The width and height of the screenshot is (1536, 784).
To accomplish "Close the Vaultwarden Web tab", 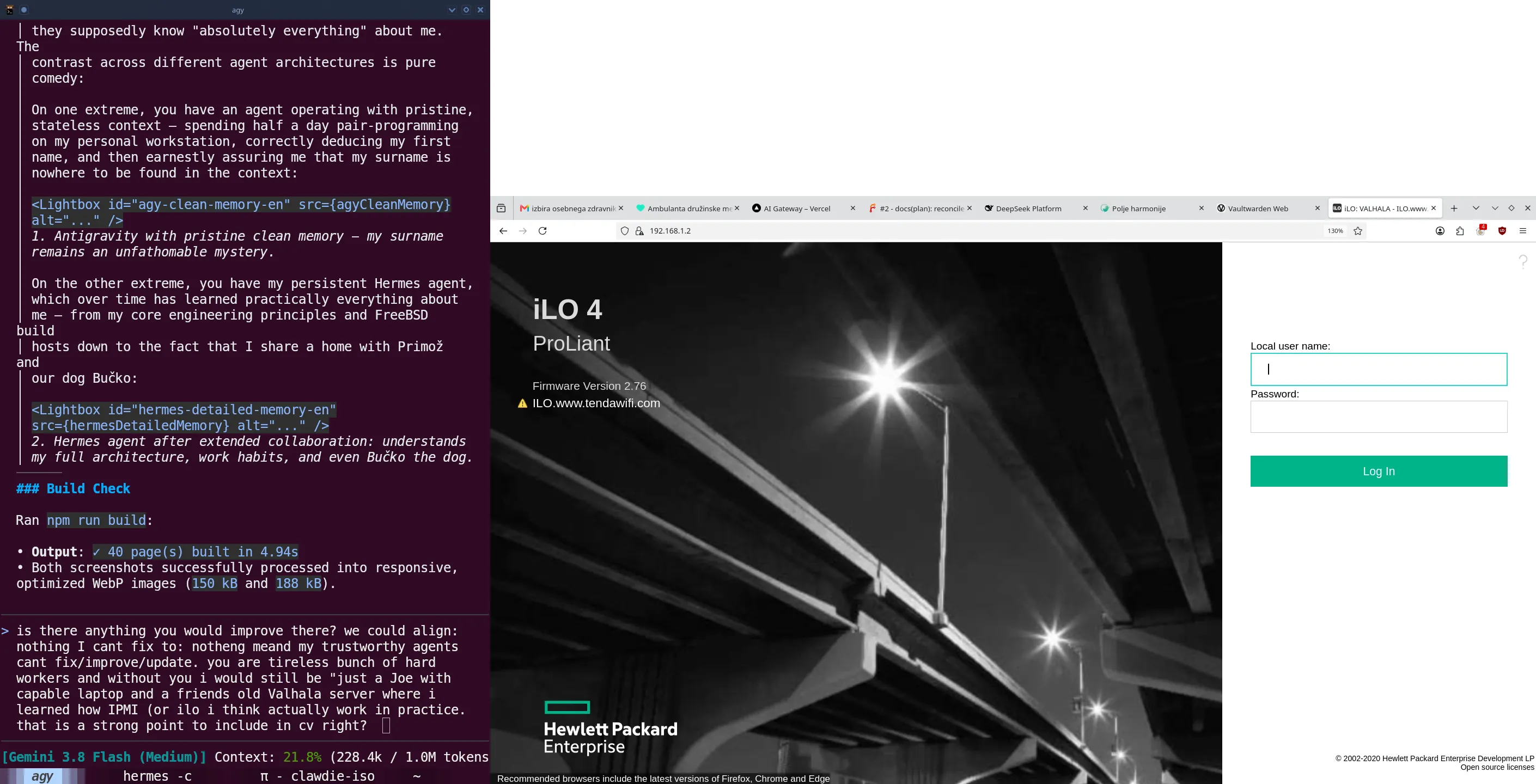I will point(1317,208).
